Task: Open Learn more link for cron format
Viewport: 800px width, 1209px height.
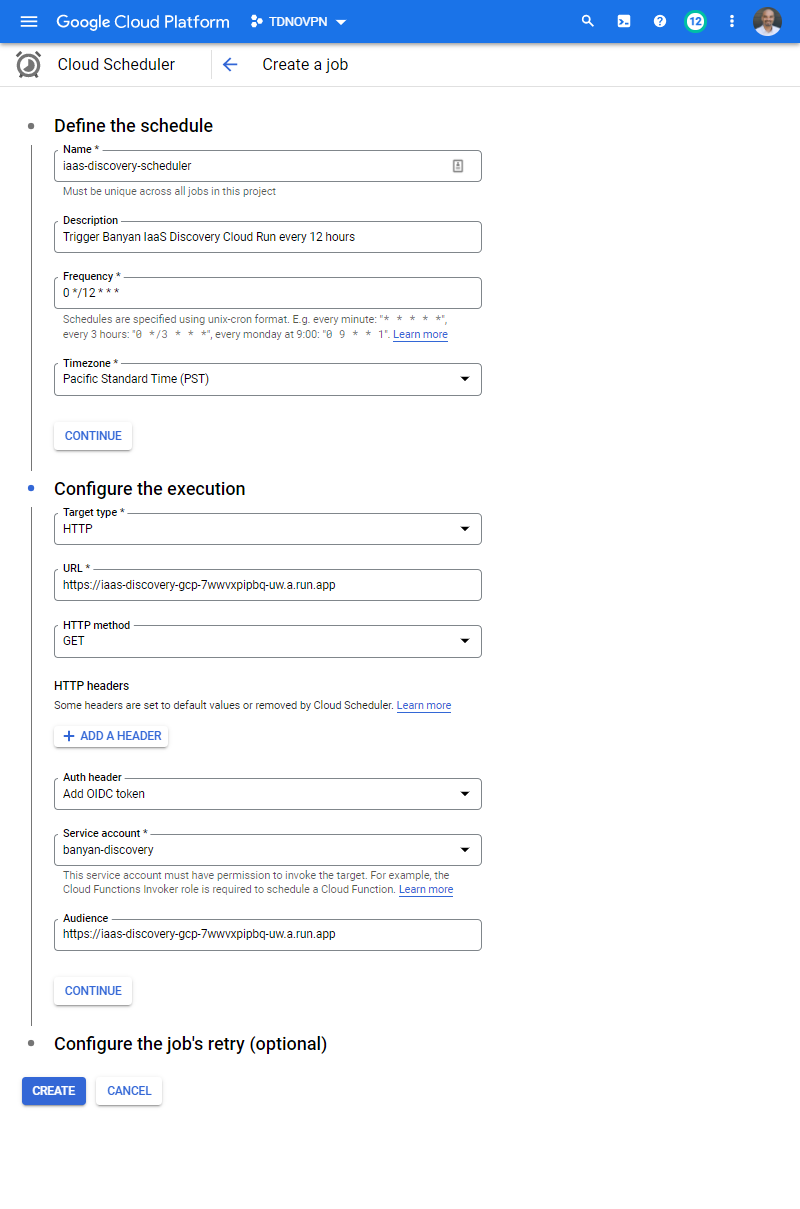Action: tap(420, 335)
